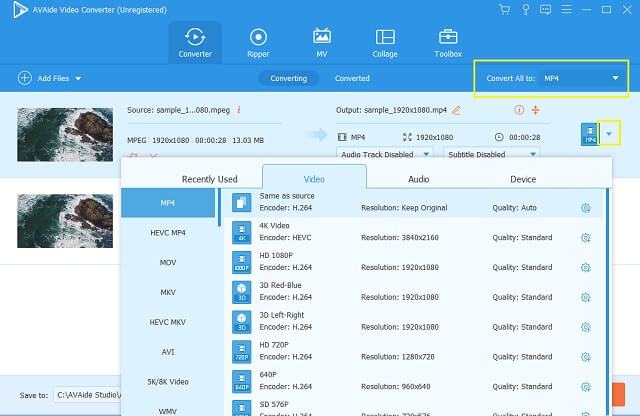Click the format category list scrollbar
The image size is (640, 416).
point(219,207)
